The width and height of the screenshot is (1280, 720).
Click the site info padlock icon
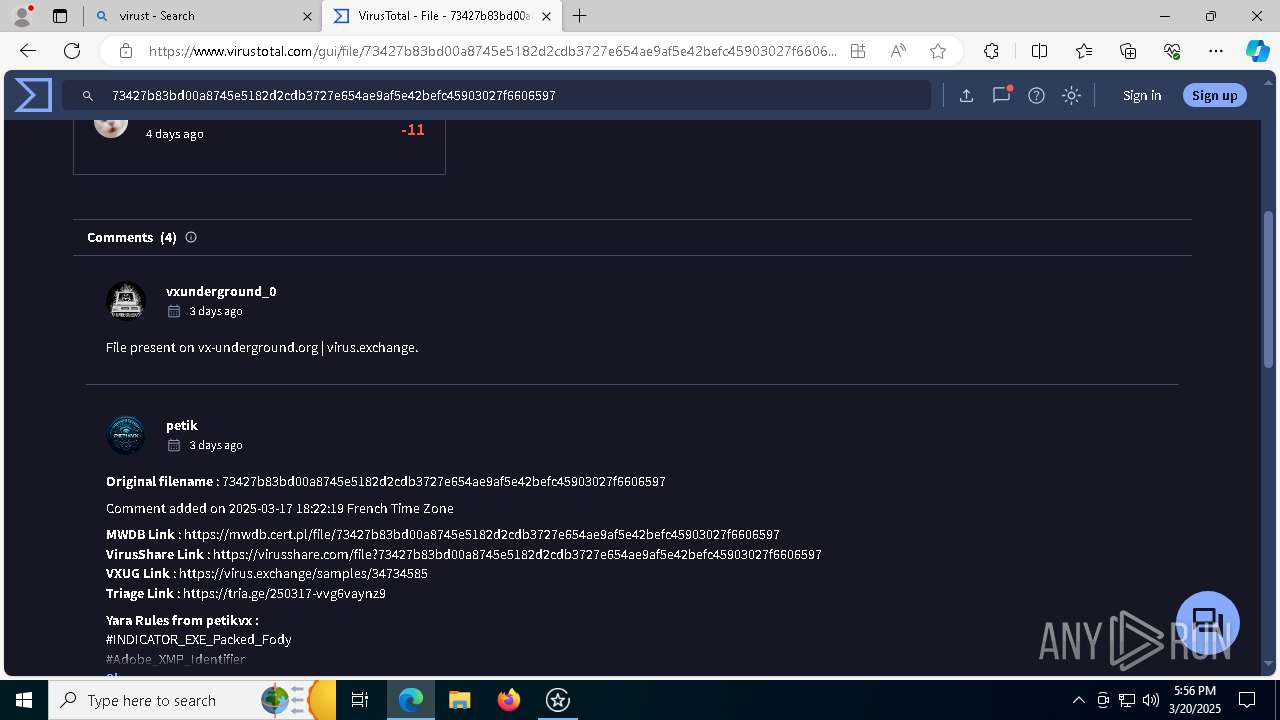(126, 51)
